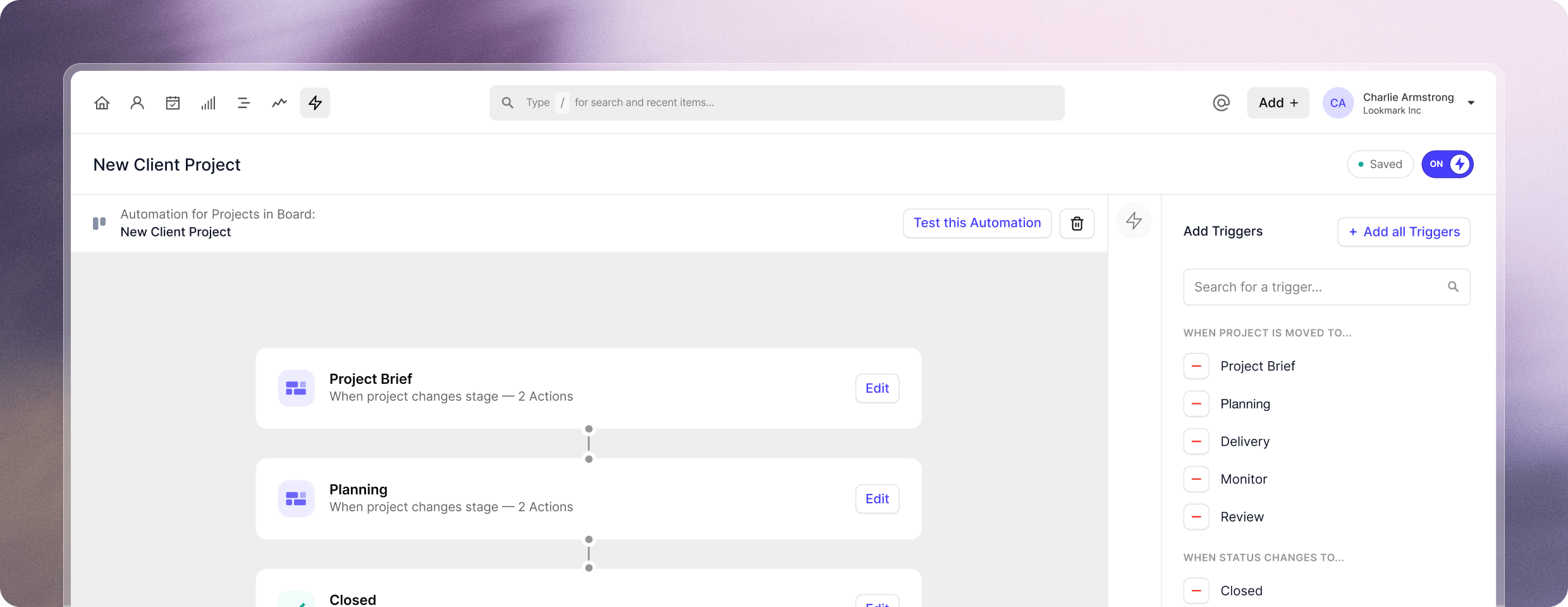Click the bar chart analytics icon
The width and height of the screenshot is (1568, 607).
coord(208,102)
